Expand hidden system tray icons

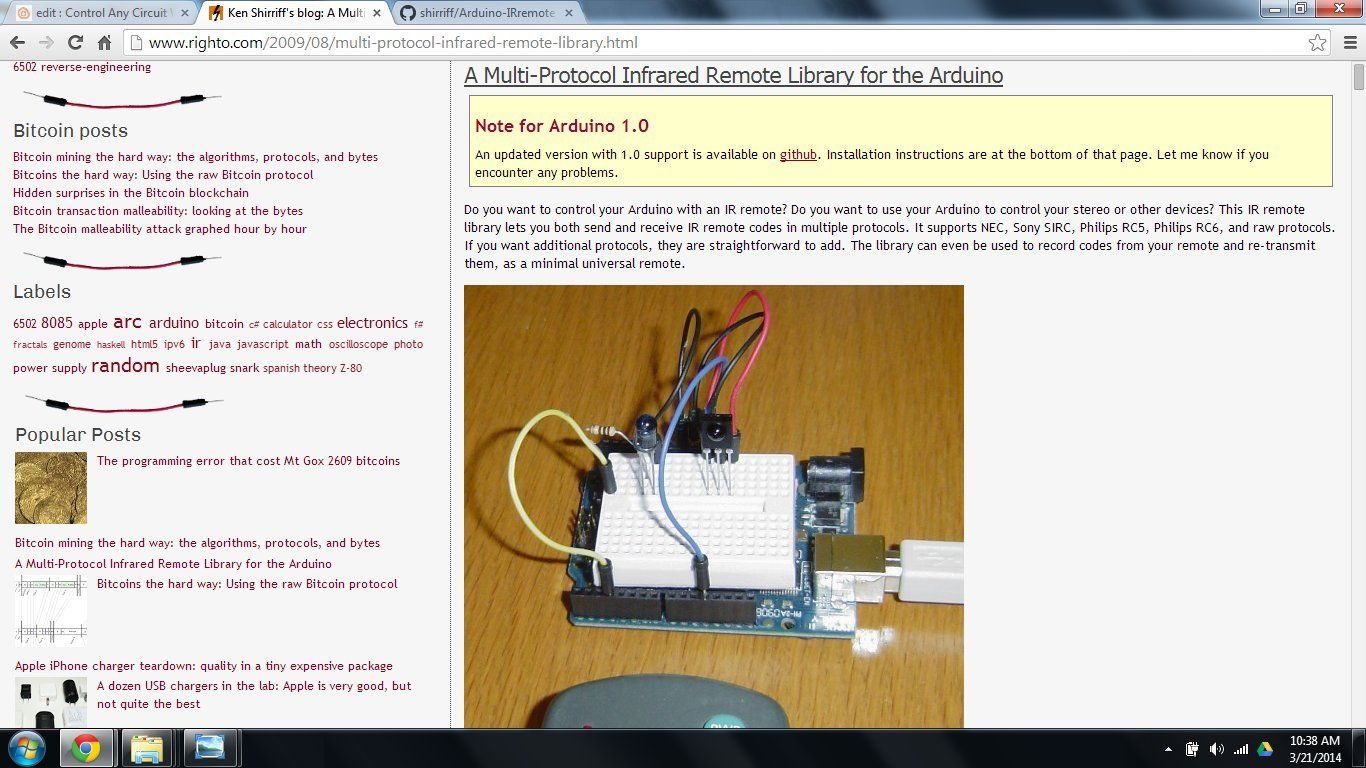pyautogui.click(x=1168, y=747)
